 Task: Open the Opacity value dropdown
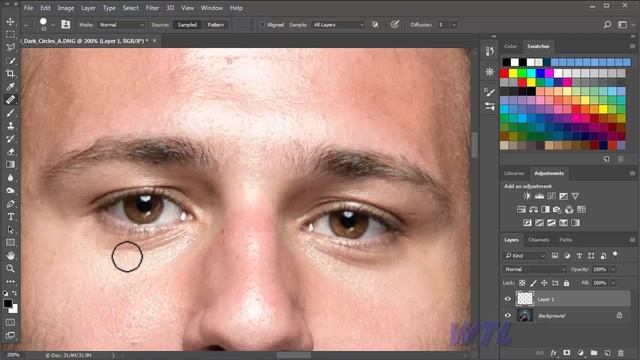(x=613, y=269)
